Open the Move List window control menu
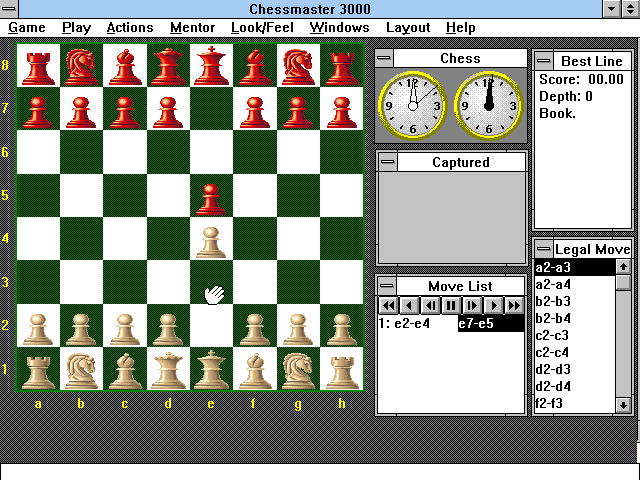 coord(387,286)
